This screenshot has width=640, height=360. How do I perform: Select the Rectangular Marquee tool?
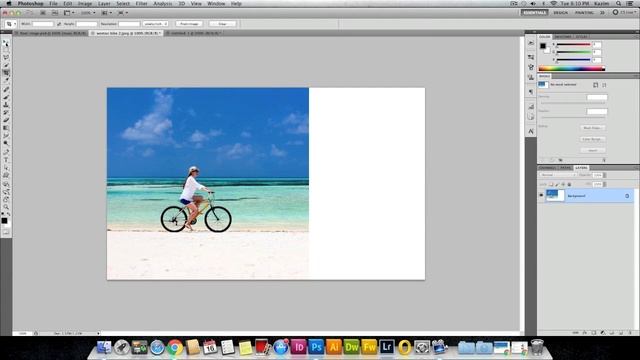[x=6, y=51]
